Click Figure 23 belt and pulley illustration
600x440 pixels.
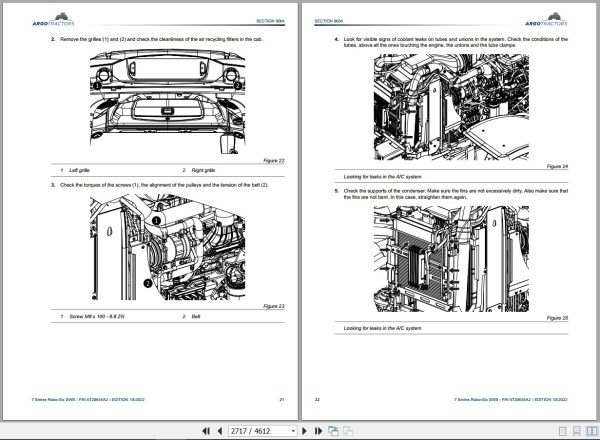point(168,247)
